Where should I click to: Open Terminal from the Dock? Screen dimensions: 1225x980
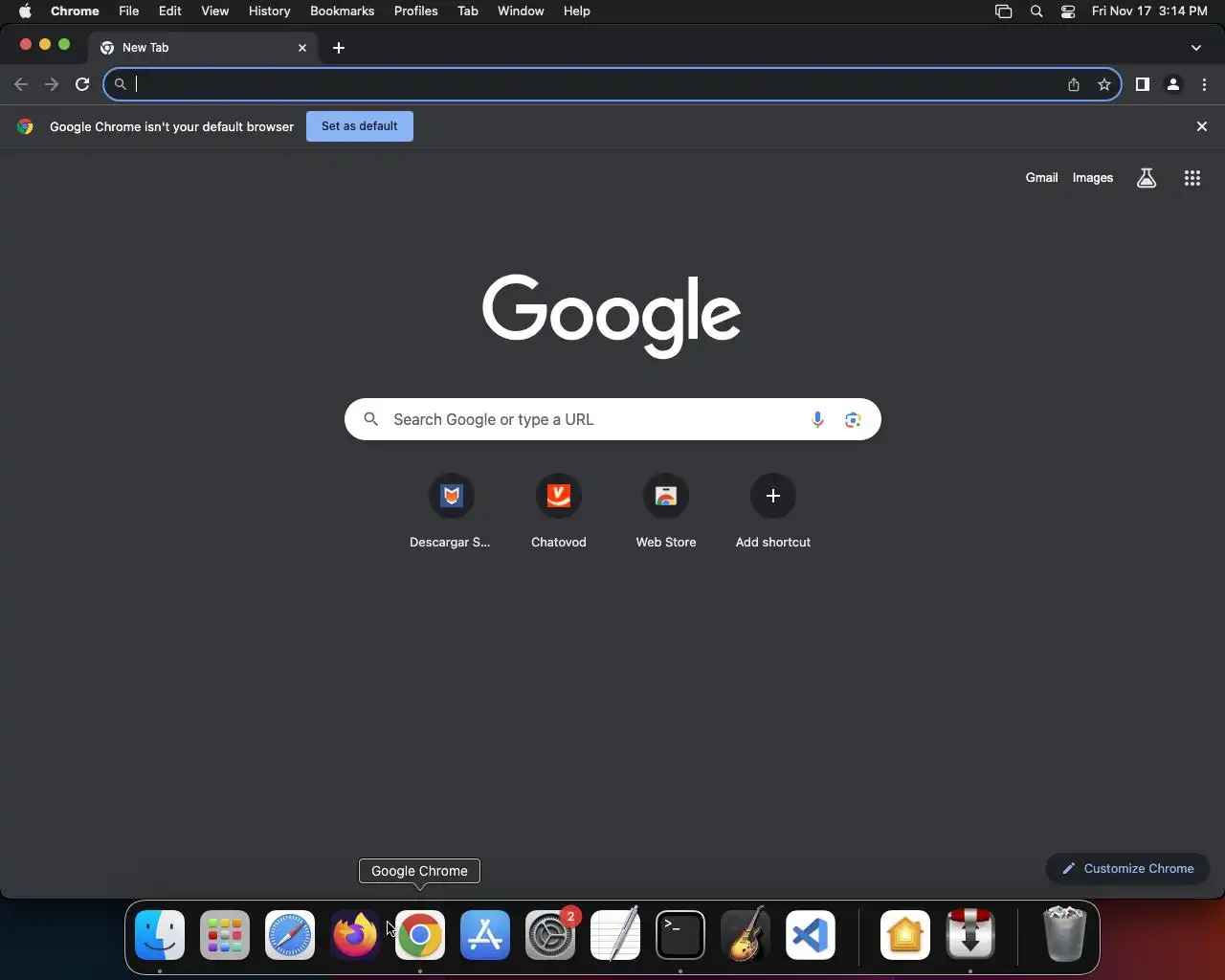[x=680, y=935]
